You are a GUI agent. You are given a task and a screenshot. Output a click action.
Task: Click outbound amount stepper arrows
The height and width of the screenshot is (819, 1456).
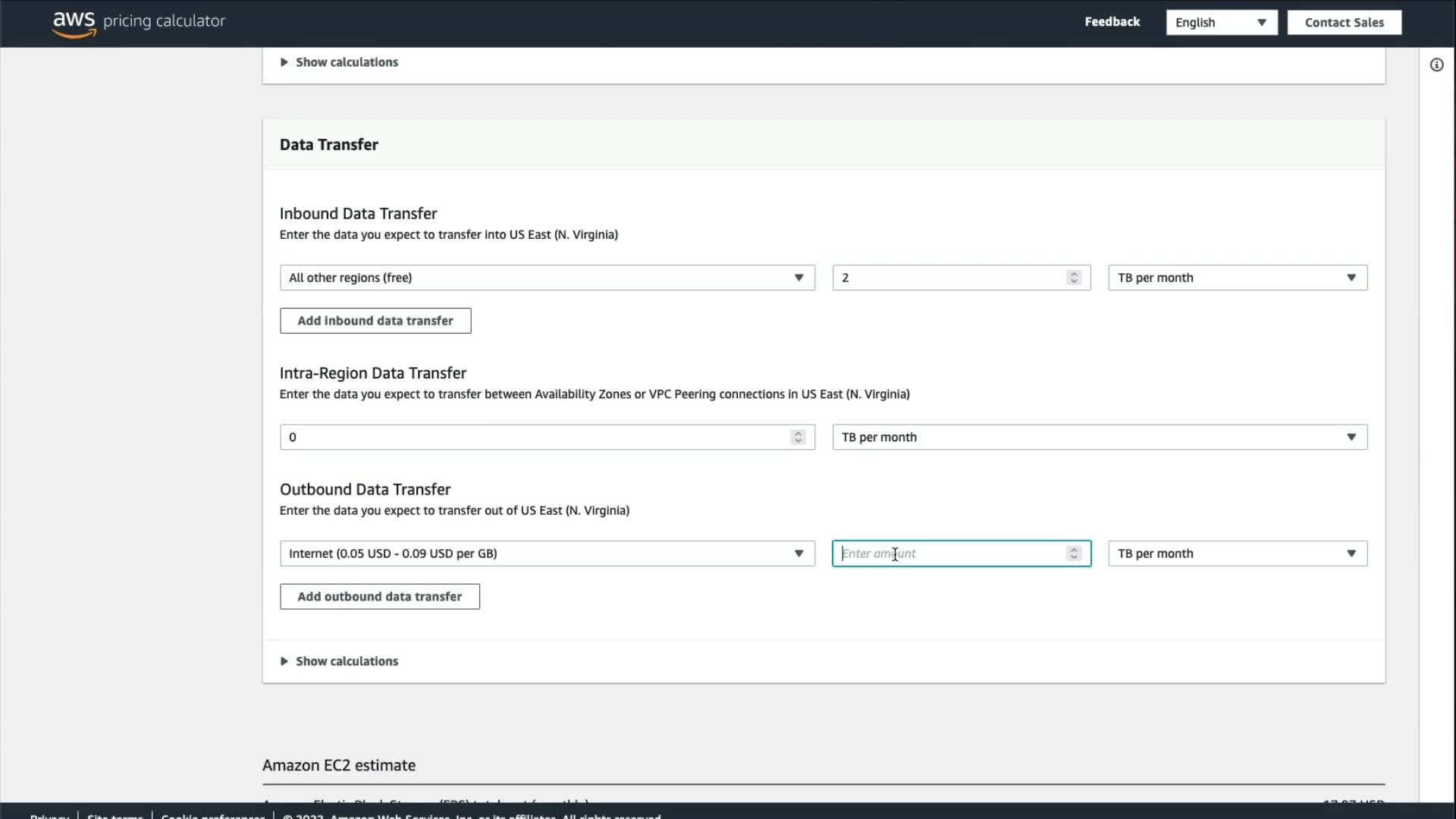click(x=1074, y=554)
